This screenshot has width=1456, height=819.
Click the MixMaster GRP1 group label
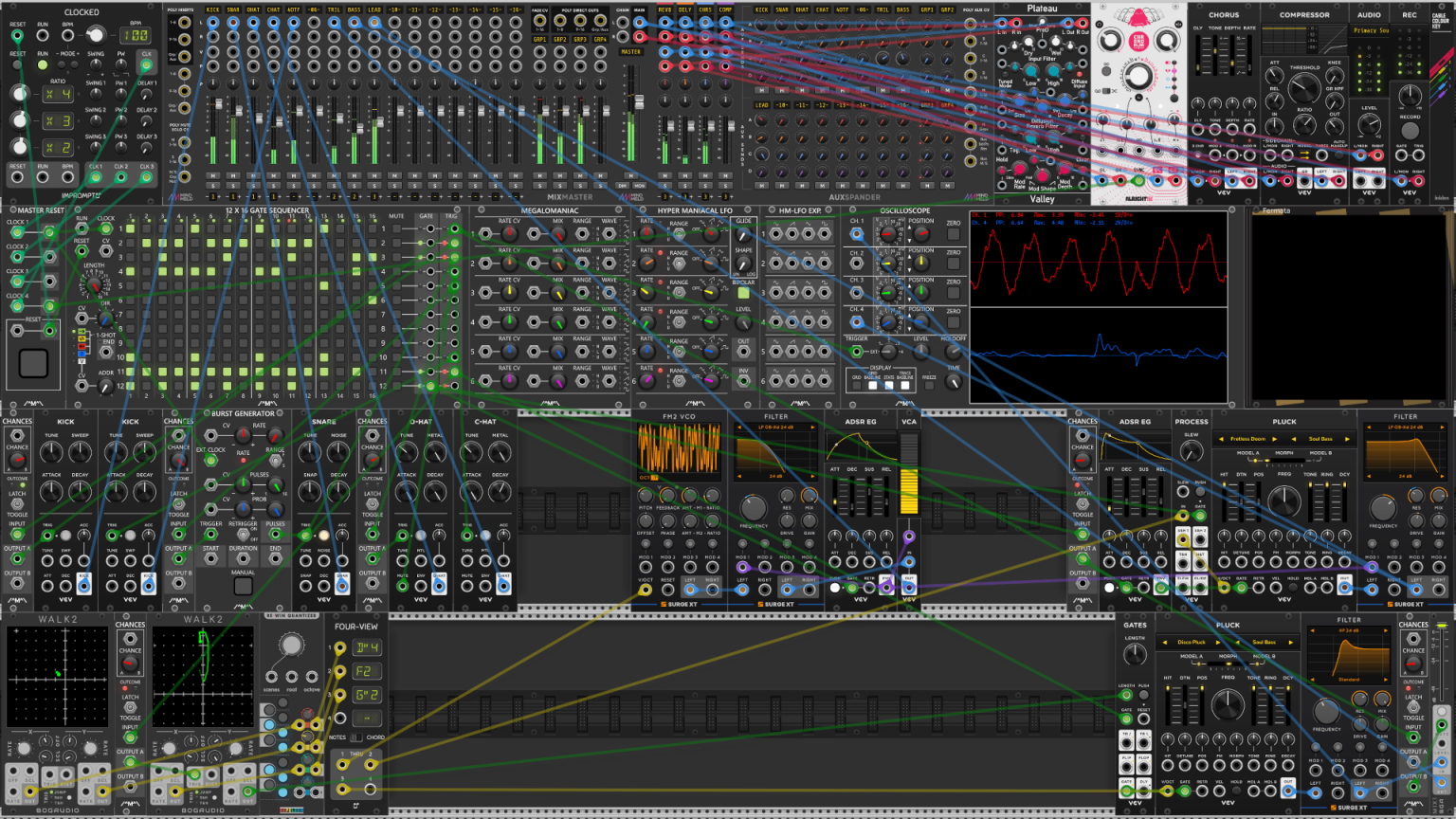click(539, 40)
